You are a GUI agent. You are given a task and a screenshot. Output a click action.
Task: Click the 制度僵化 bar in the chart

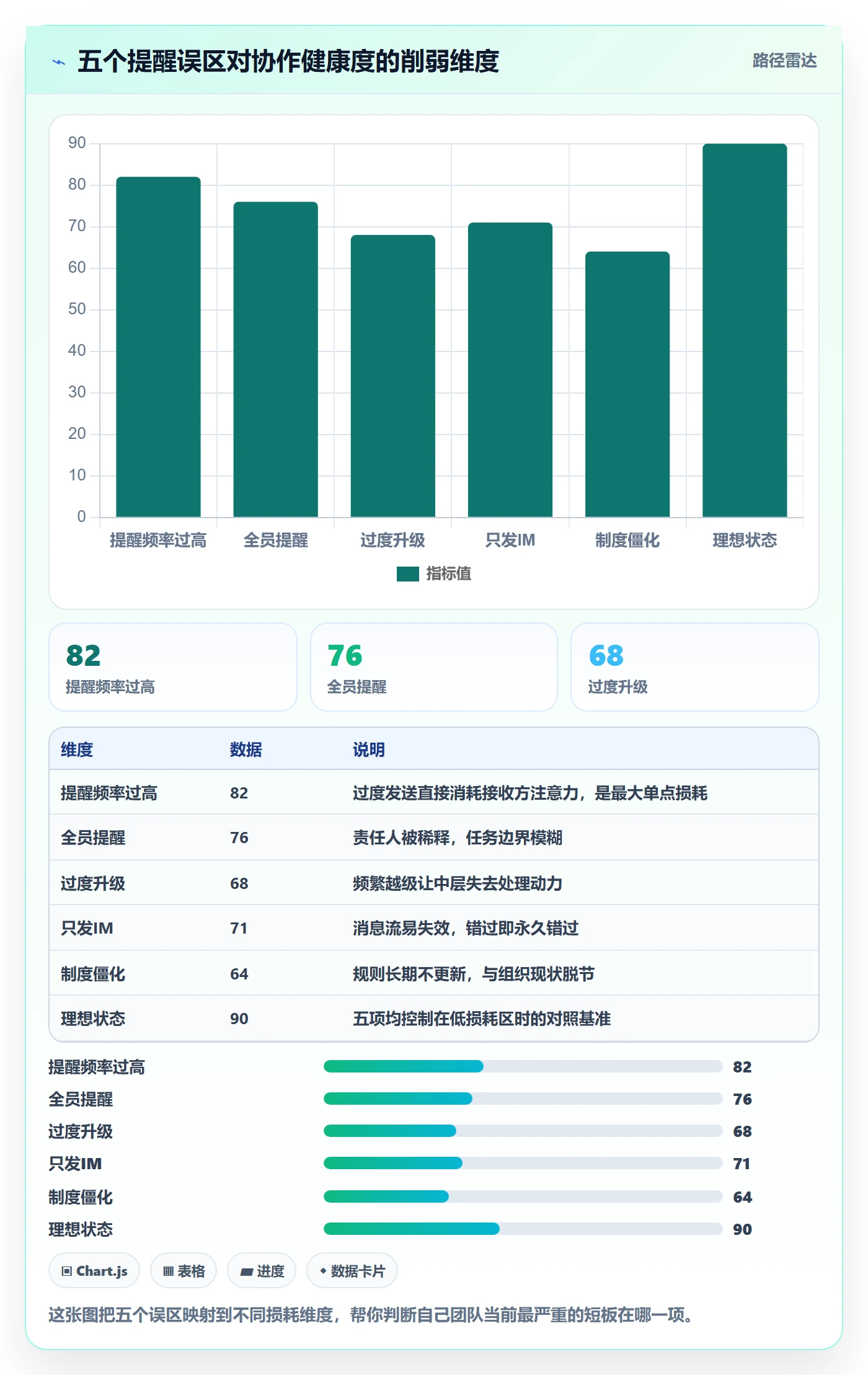(x=627, y=384)
